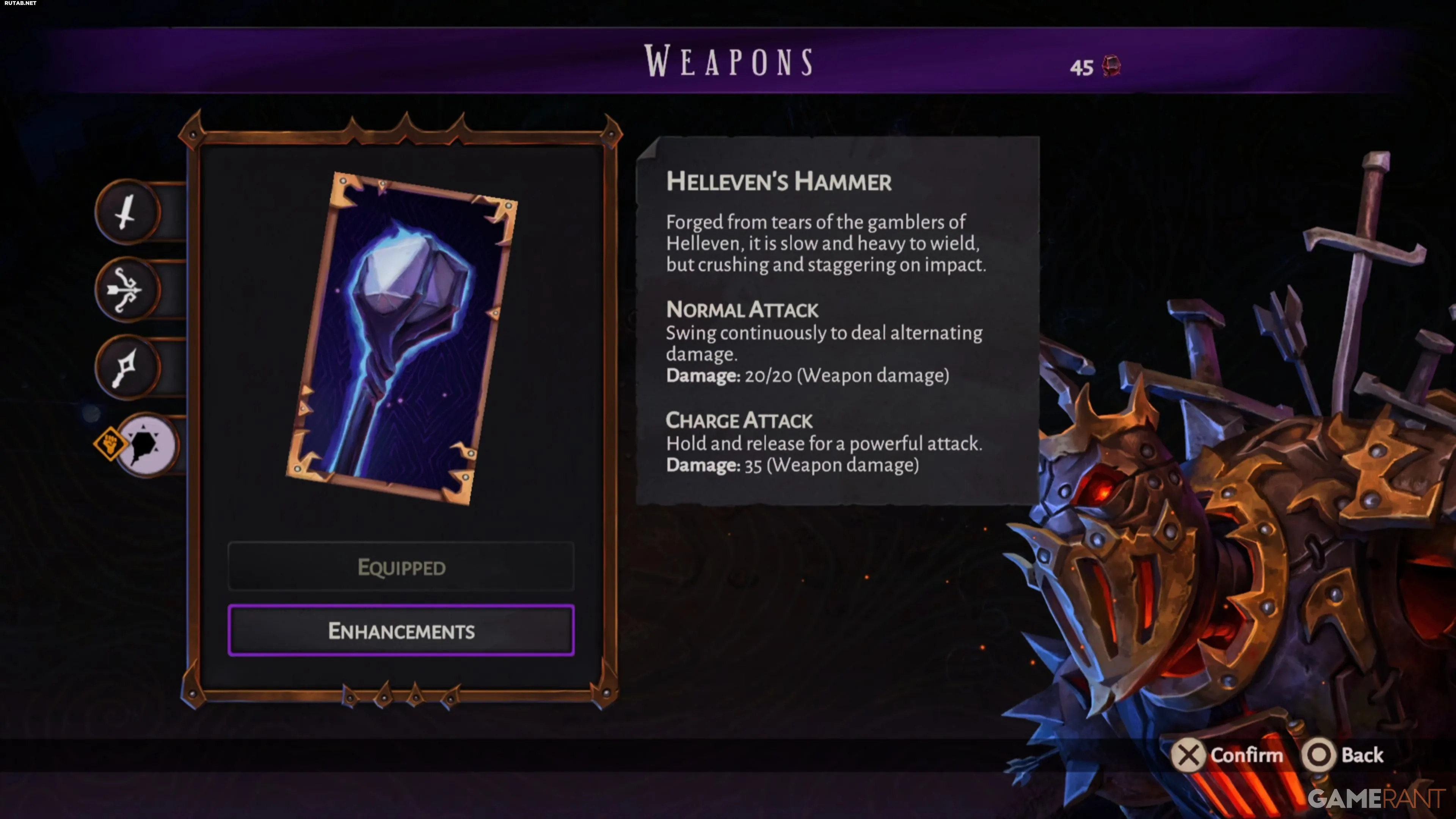This screenshot has width=1456, height=819.
Task: Click the Helleven's Hammer title text
Action: [x=779, y=182]
